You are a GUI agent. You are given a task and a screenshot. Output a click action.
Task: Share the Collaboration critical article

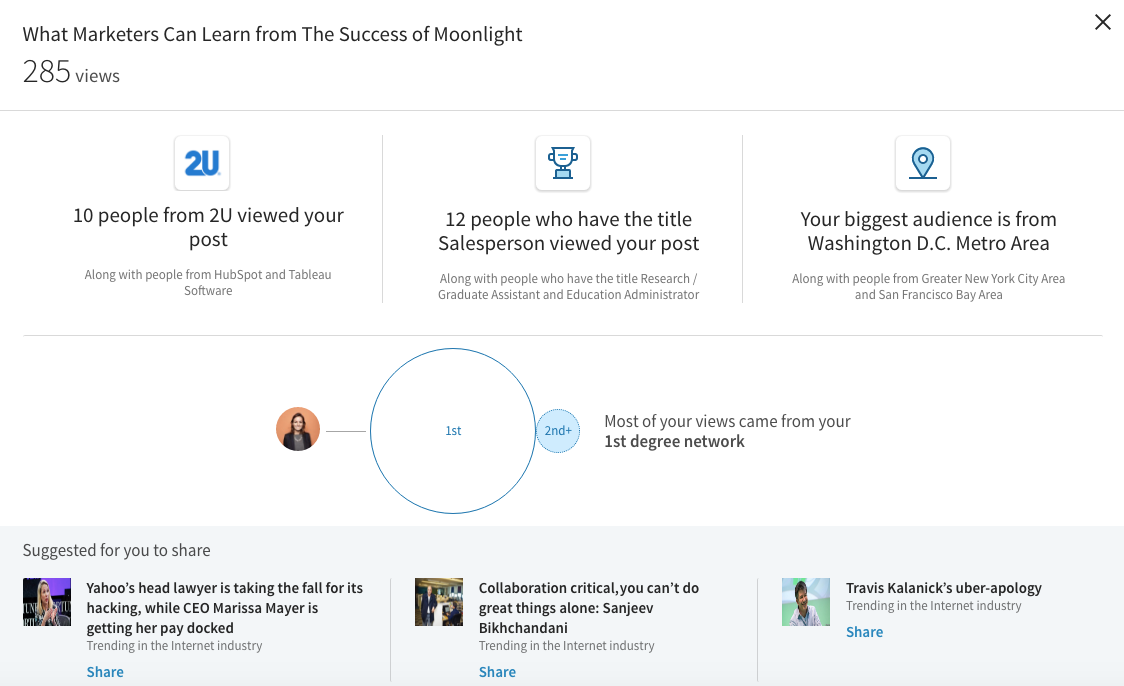point(497,672)
